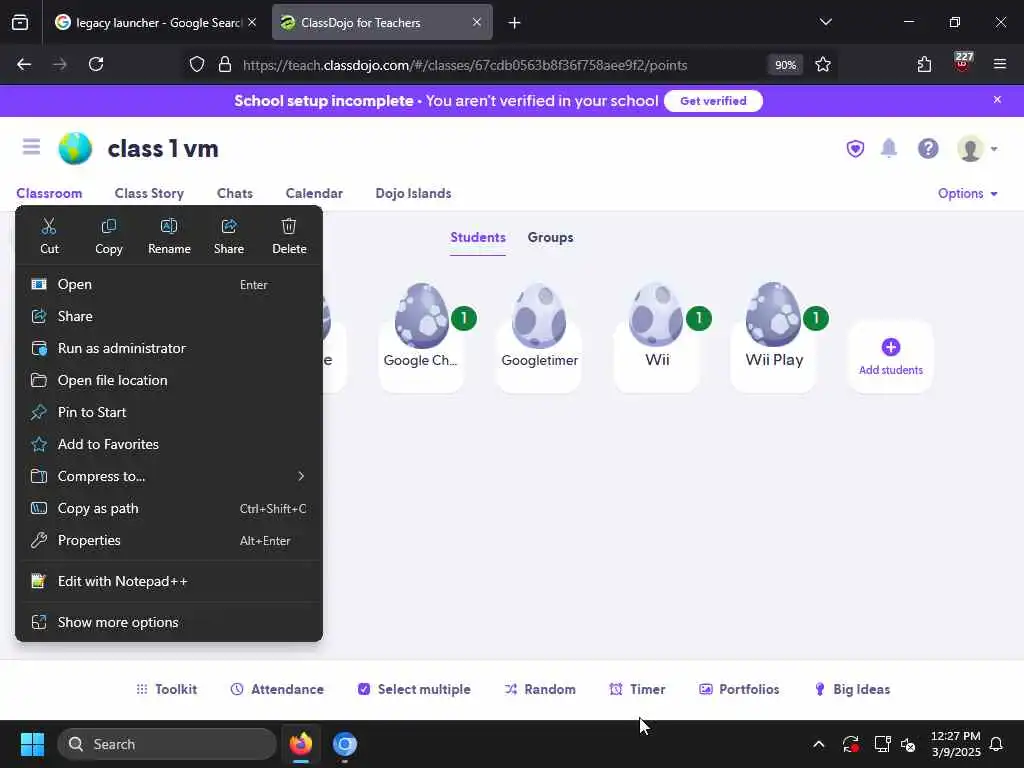This screenshot has width=1024, height=768.
Task: Open the profile avatar dropdown
Action: (x=977, y=149)
